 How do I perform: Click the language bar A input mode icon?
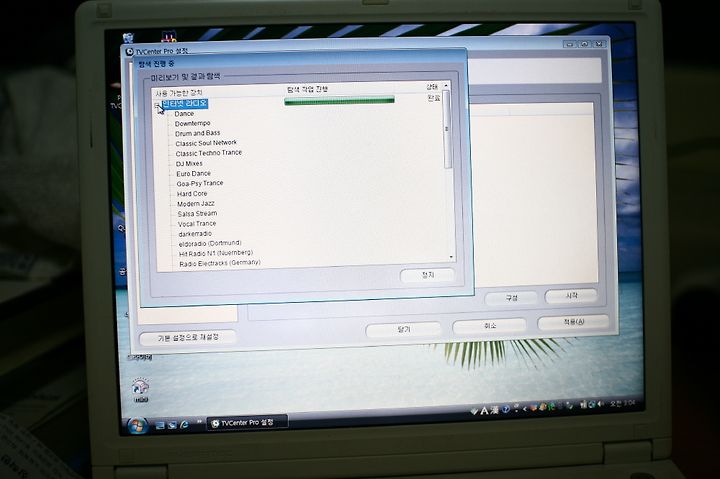(x=484, y=410)
